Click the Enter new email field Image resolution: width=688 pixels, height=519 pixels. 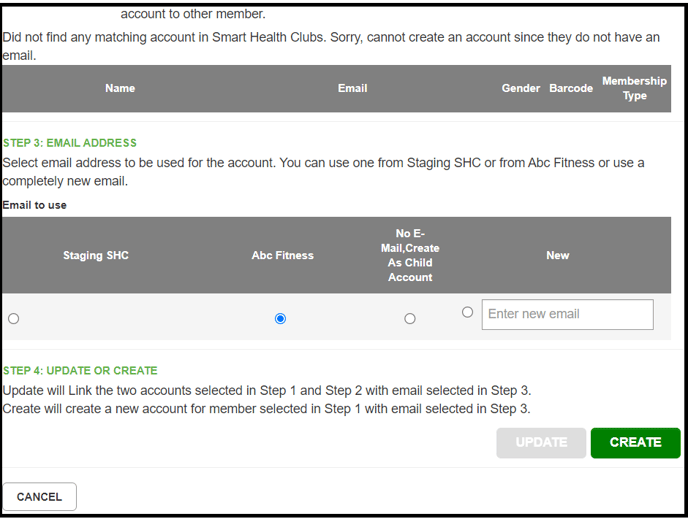tap(567, 314)
